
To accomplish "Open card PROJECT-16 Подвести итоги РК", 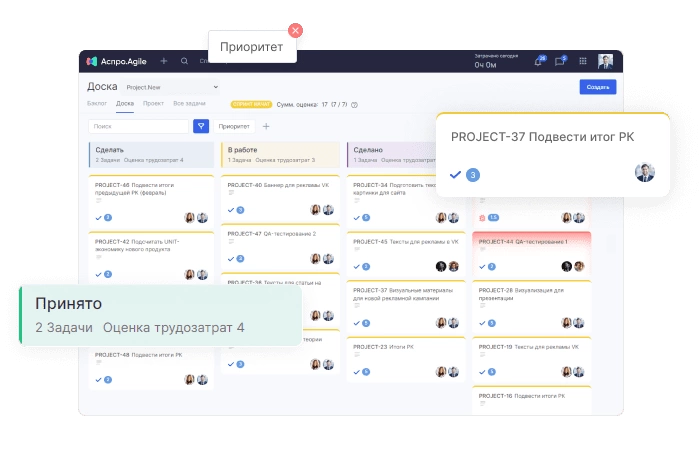I will (532, 400).
